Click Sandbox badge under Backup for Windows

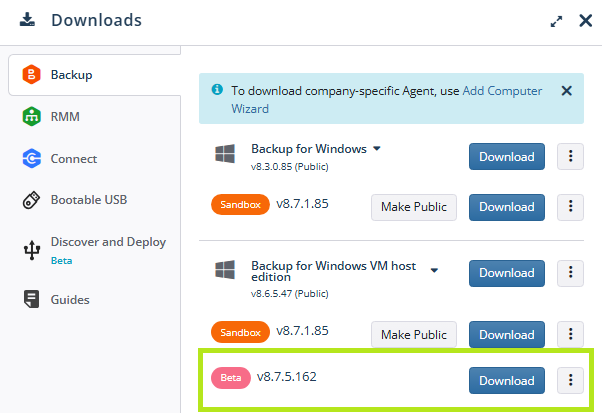point(240,205)
